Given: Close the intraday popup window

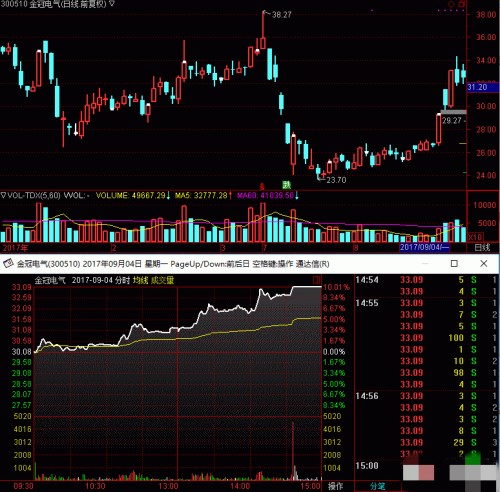Looking at the screenshot, I should coord(484,263).
